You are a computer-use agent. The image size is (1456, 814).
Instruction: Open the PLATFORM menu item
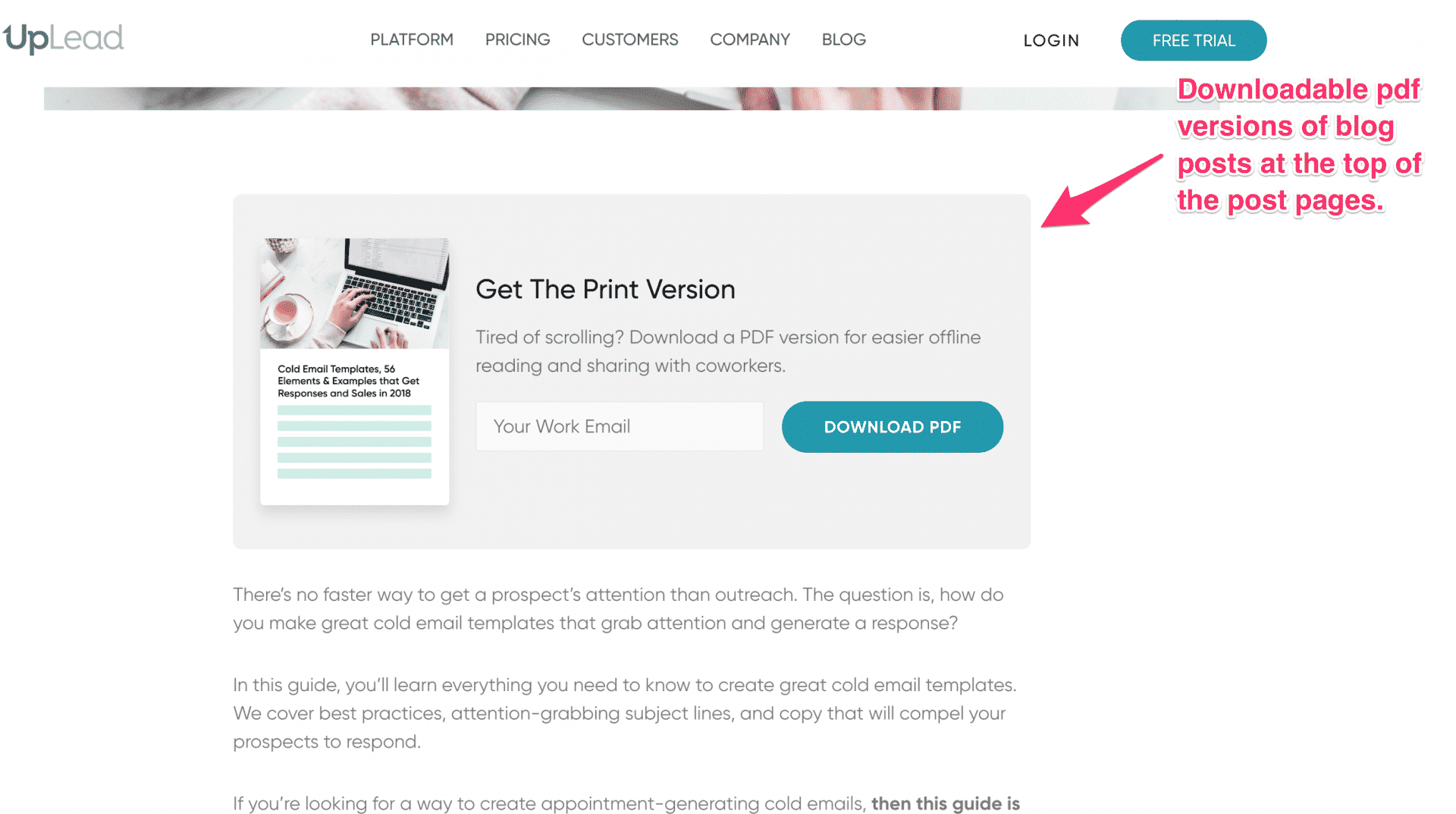pyautogui.click(x=412, y=39)
